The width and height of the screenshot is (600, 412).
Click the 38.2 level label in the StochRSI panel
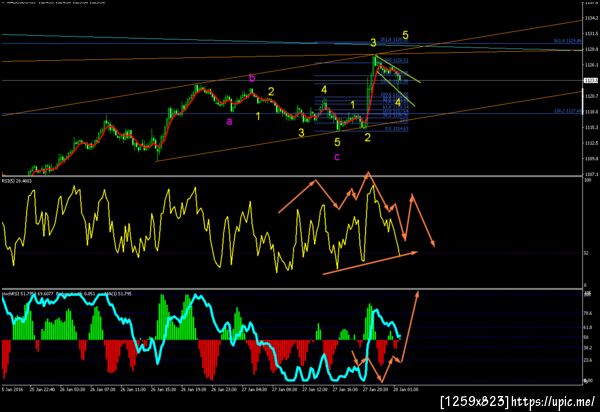588,348
